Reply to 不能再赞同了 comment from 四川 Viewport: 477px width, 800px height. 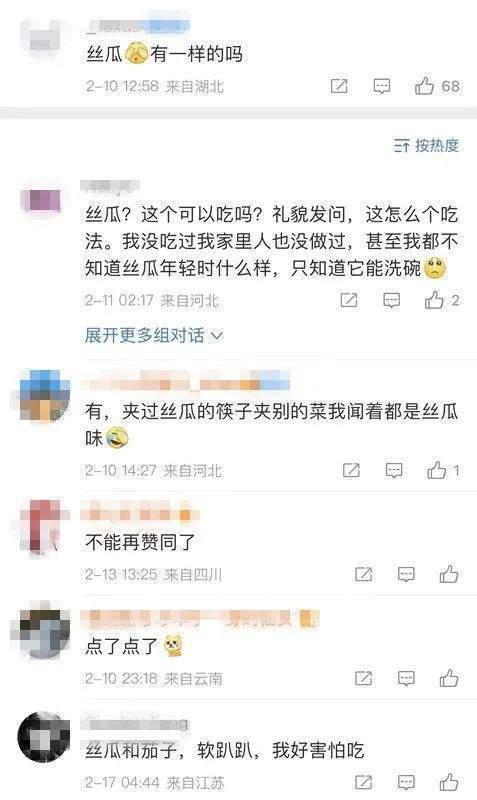406,575
